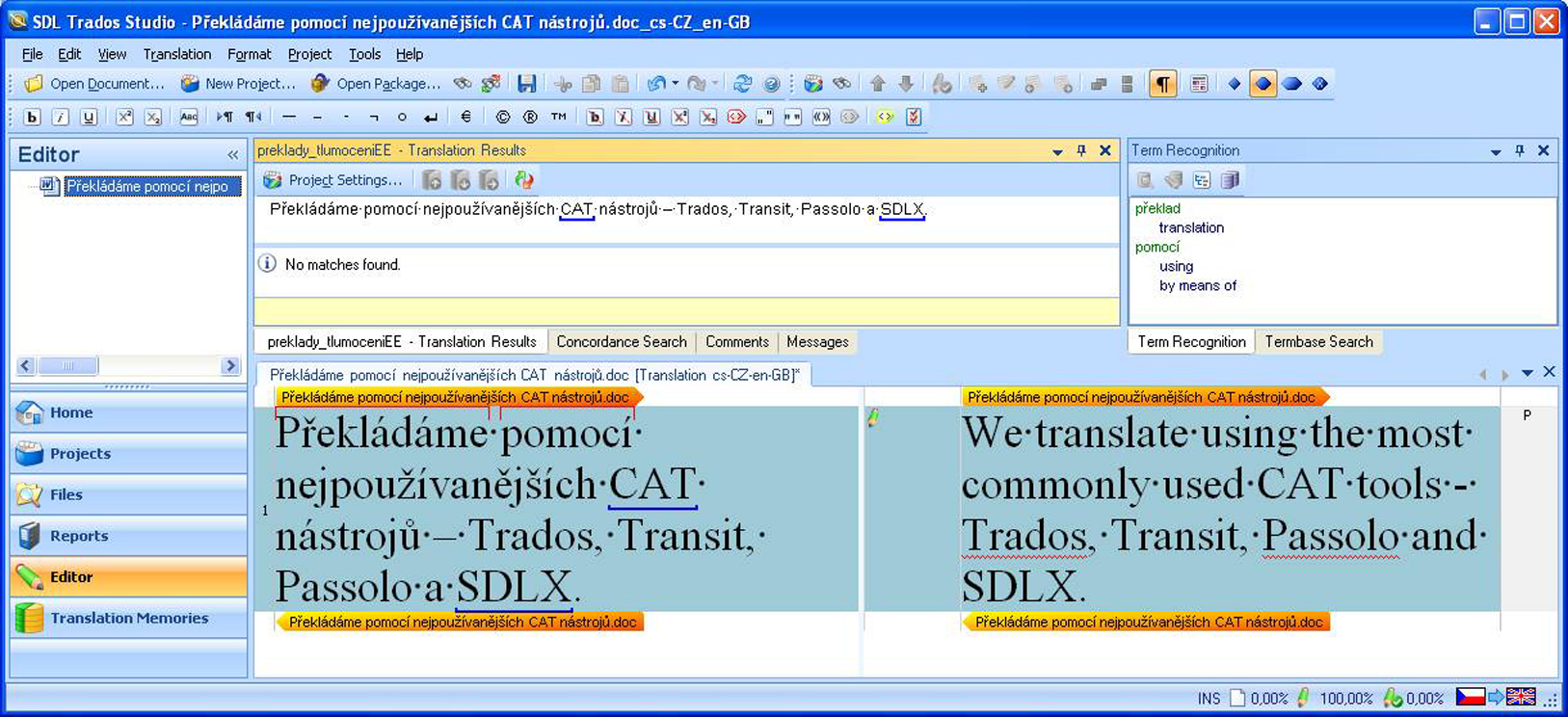Image resolution: width=1568 pixels, height=717 pixels.
Task: Click the subscript x₂ icon
Action: point(152,117)
